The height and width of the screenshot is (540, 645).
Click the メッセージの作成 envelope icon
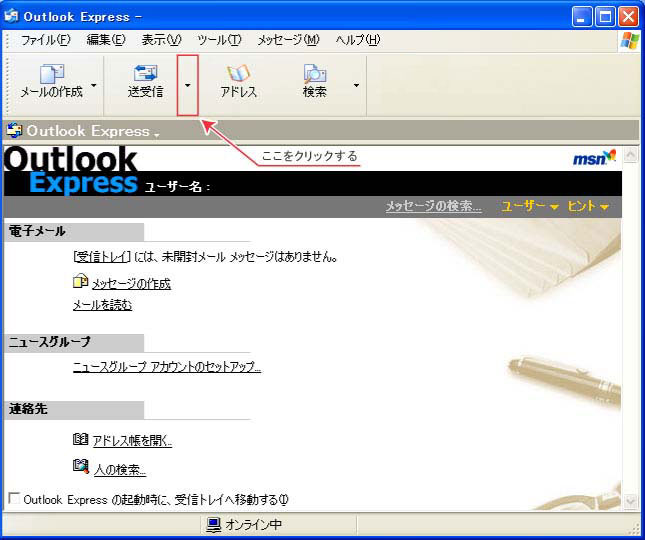pyautogui.click(x=81, y=282)
